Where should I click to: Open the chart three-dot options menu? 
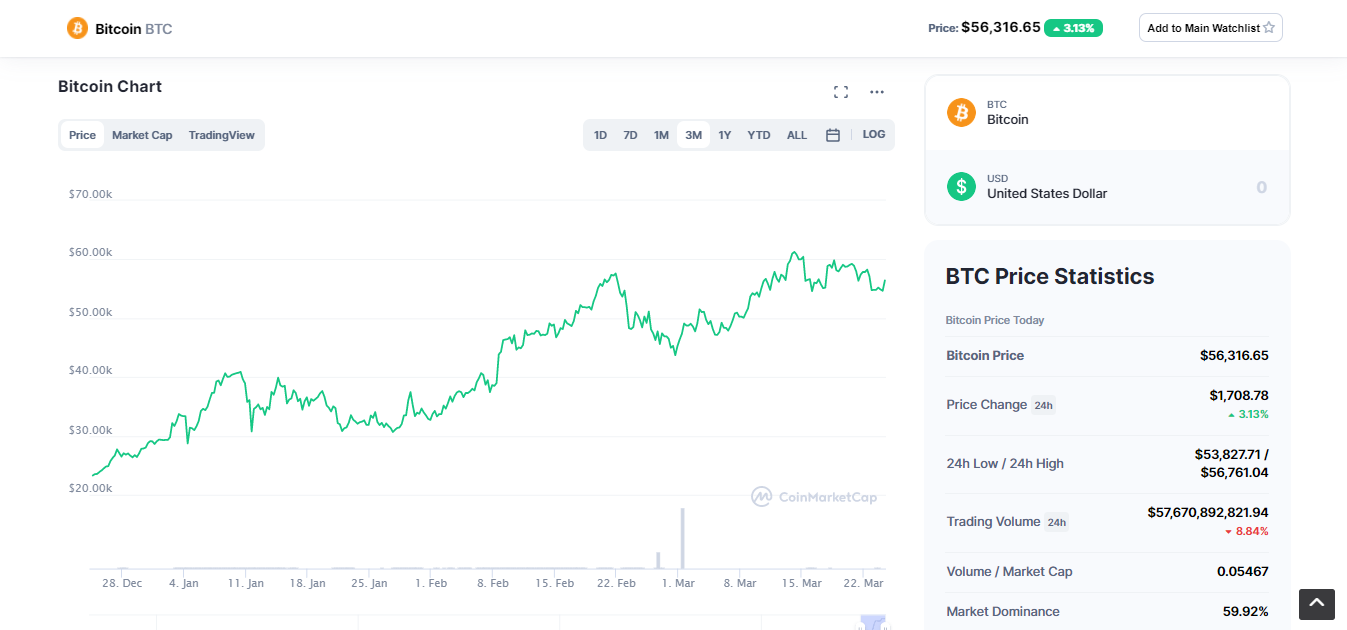pyautogui.click(x=877, y=92)
